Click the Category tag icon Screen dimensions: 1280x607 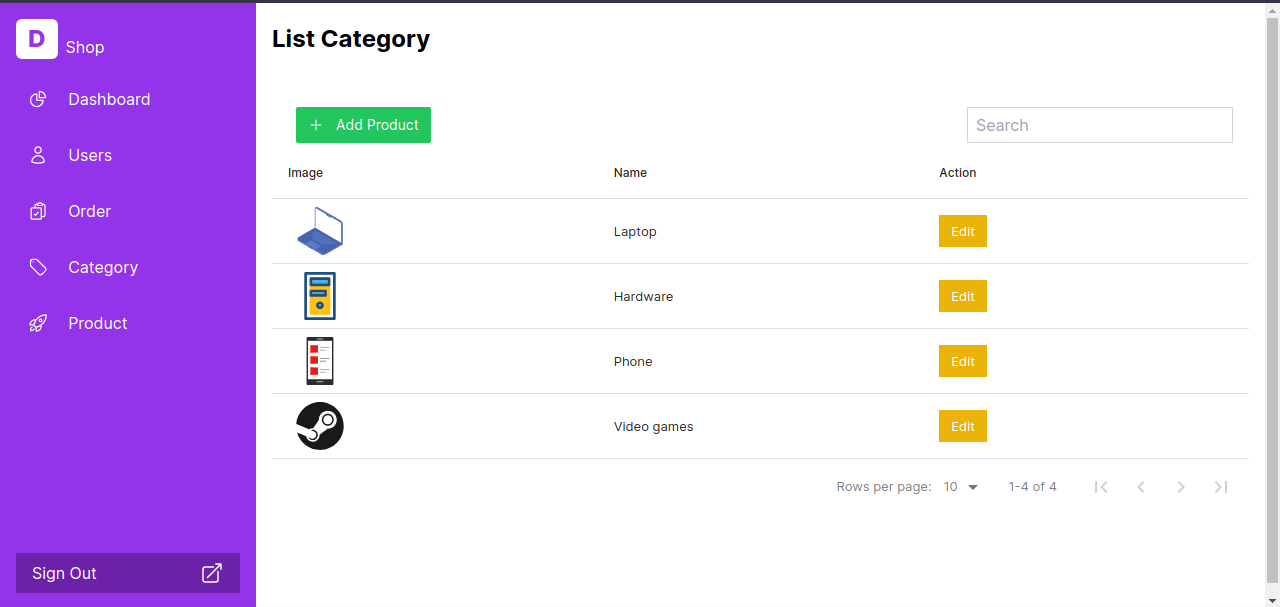point(38,267)
